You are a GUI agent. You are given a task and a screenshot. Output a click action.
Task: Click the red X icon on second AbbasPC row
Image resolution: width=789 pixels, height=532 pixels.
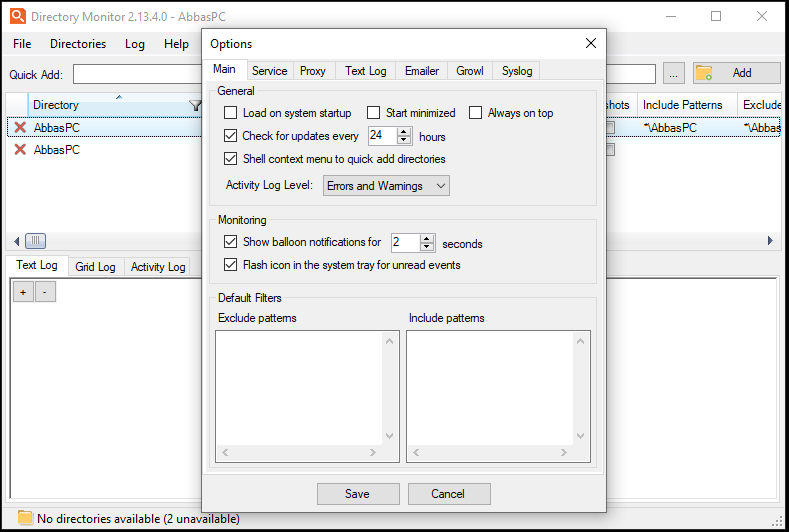20,149
